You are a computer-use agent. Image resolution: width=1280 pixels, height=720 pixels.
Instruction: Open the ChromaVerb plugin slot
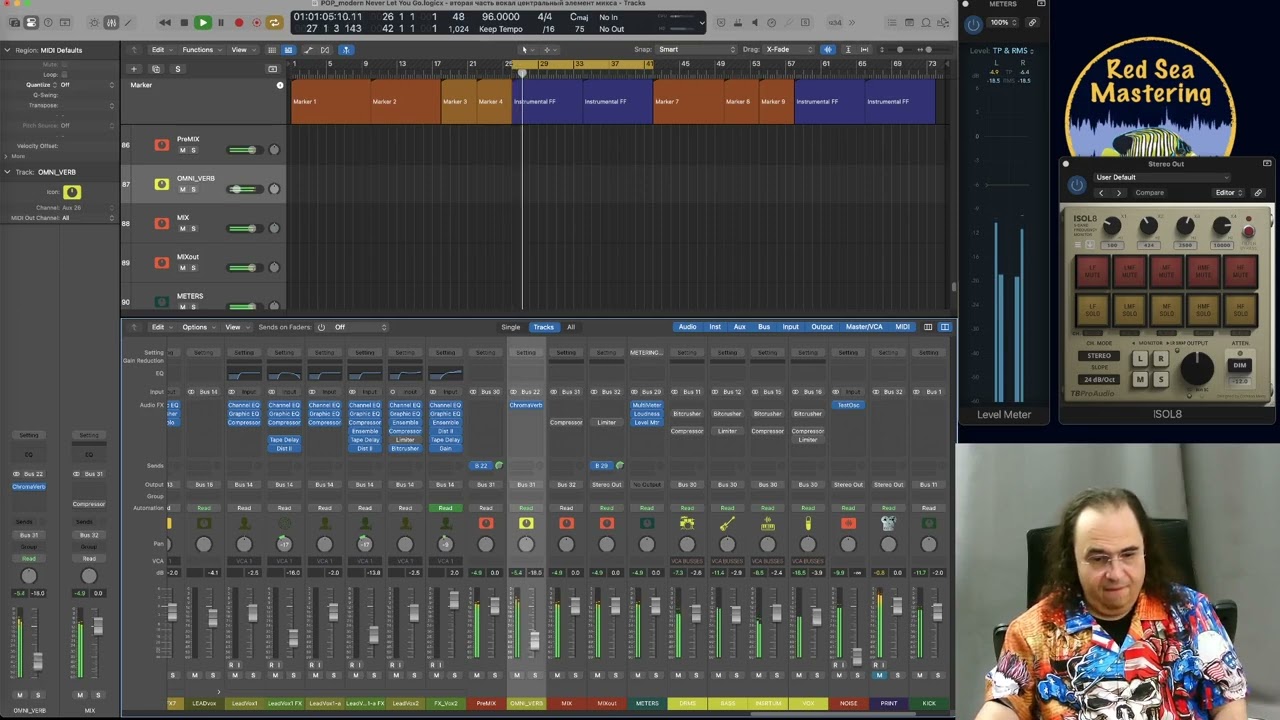pyautogui.click(x=526, y=405)
